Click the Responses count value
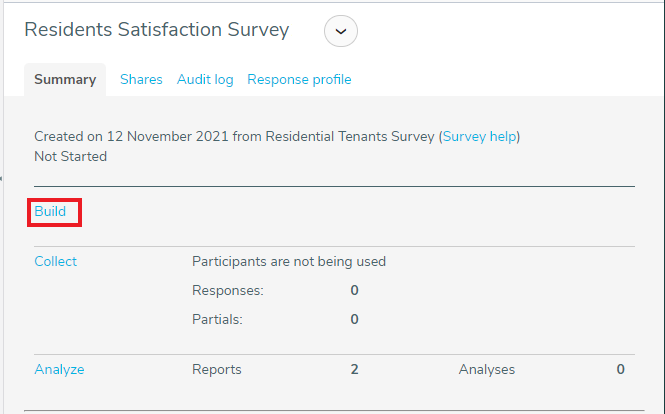665x414 pixels. click(x=355, y=290)
